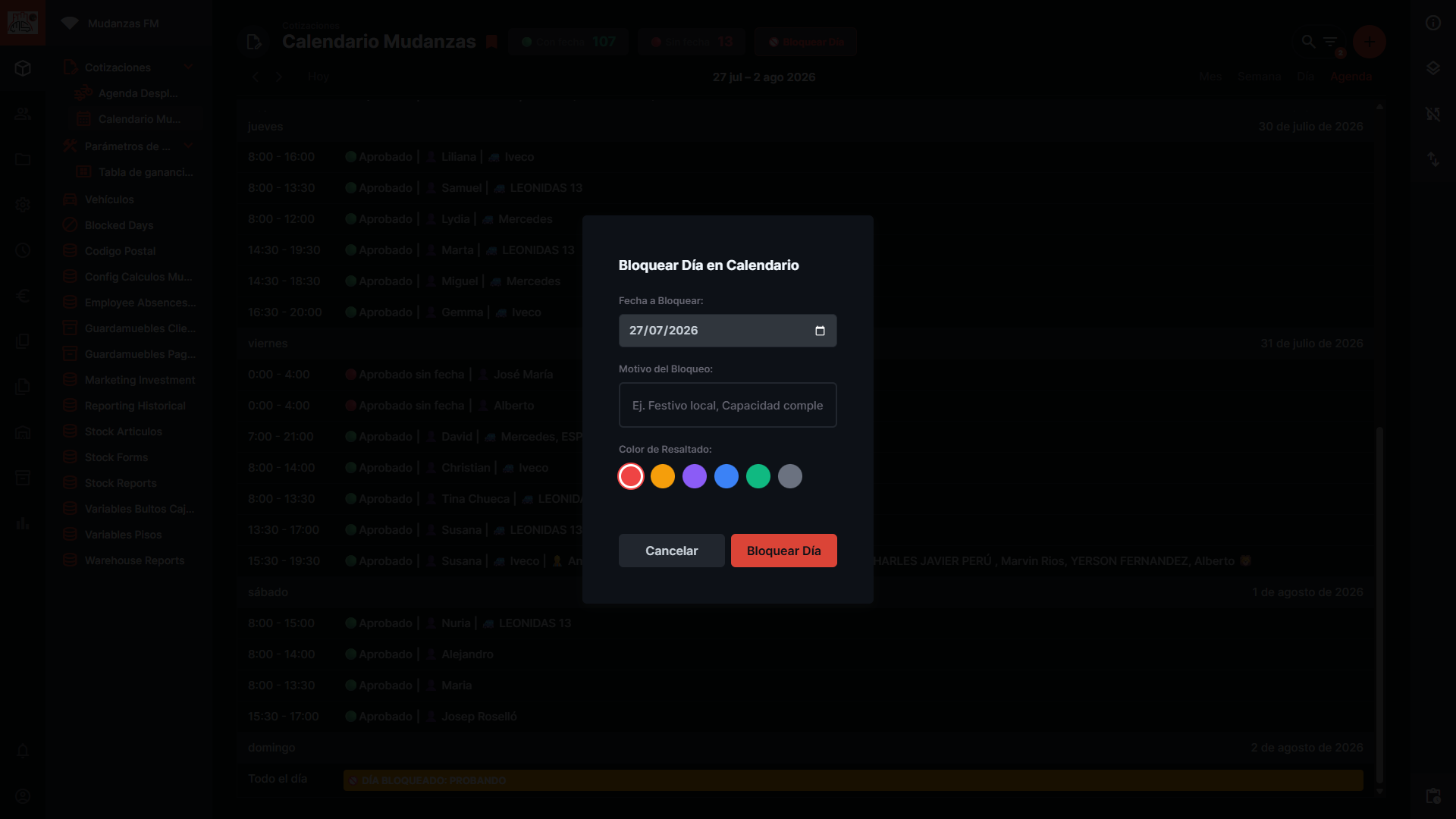The width and height of the screenshot is (1456, 819).
Task: Select the blue highlight color swatch
Action: point(726,476)
